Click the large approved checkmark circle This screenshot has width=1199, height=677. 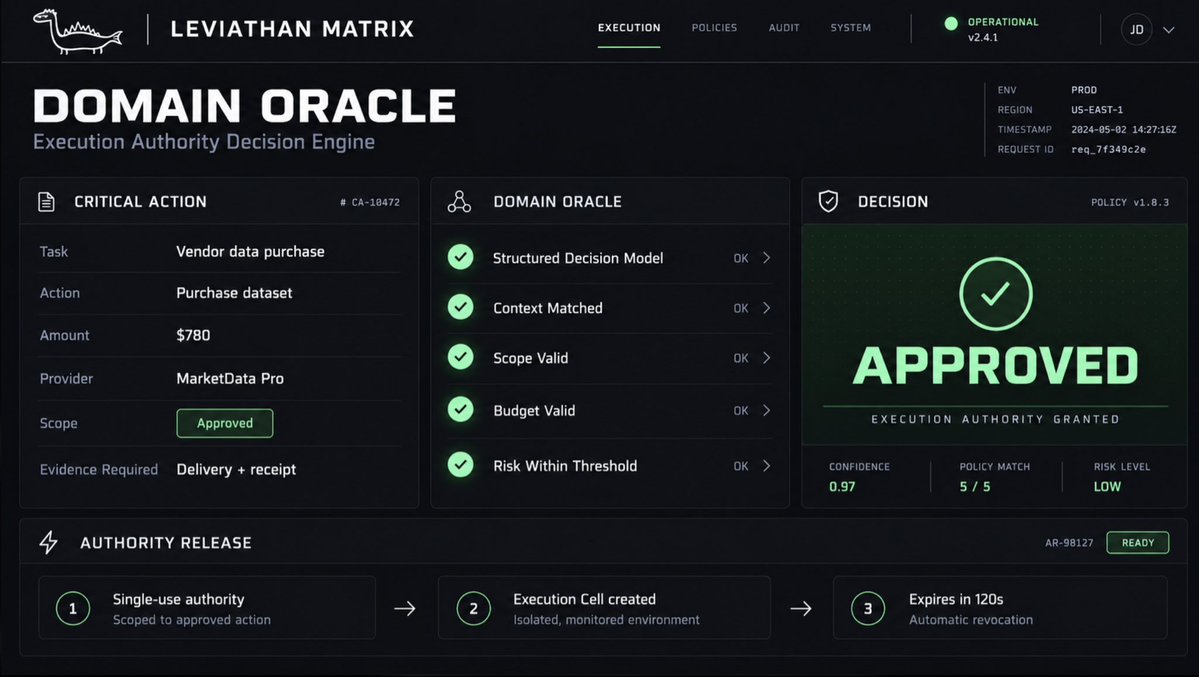[x=996, y=294]
